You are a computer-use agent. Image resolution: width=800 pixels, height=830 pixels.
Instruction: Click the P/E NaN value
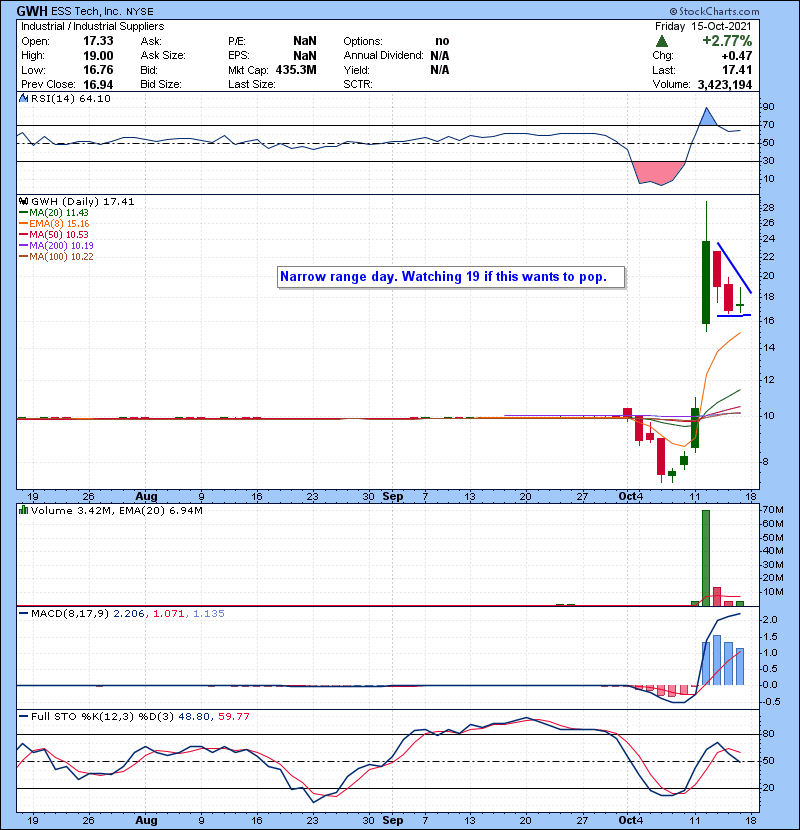[x=305, y=41]
